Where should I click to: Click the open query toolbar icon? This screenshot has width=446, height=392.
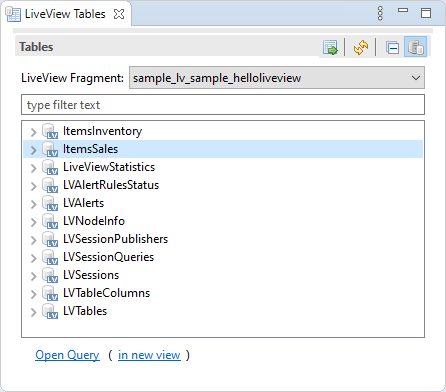(330, 47)
